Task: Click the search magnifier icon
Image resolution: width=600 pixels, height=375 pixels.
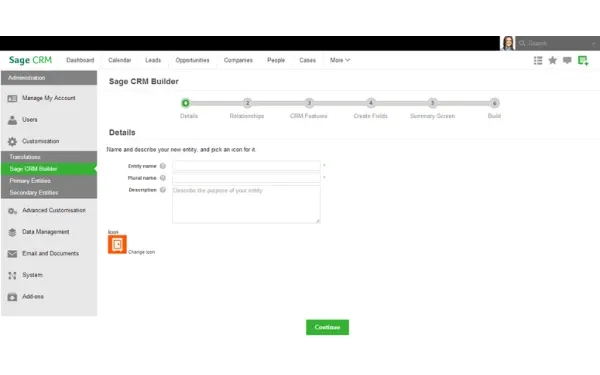Action: (522, 43)
